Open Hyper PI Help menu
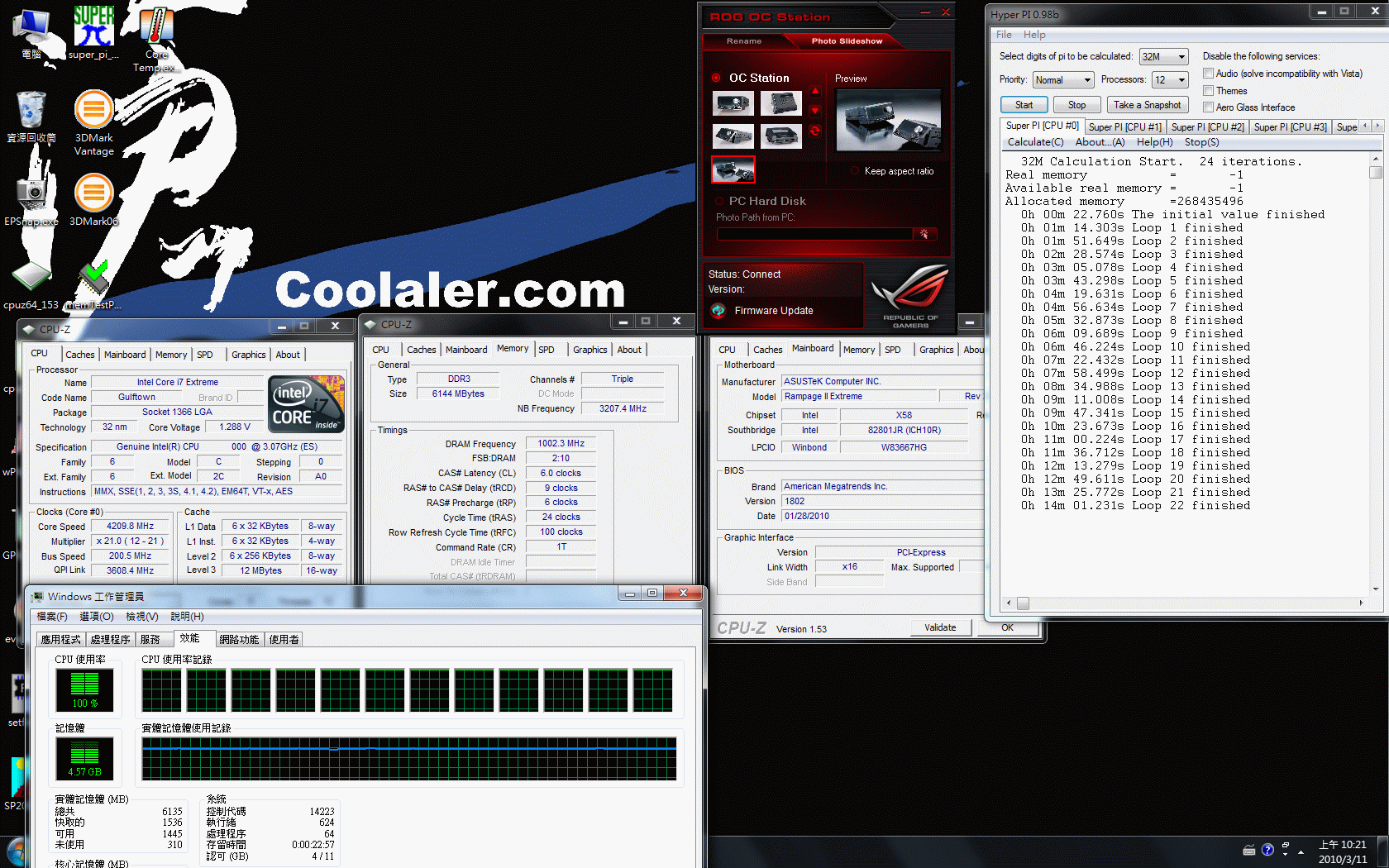The image size is (1389, 868). click(x=1034, y=35)
